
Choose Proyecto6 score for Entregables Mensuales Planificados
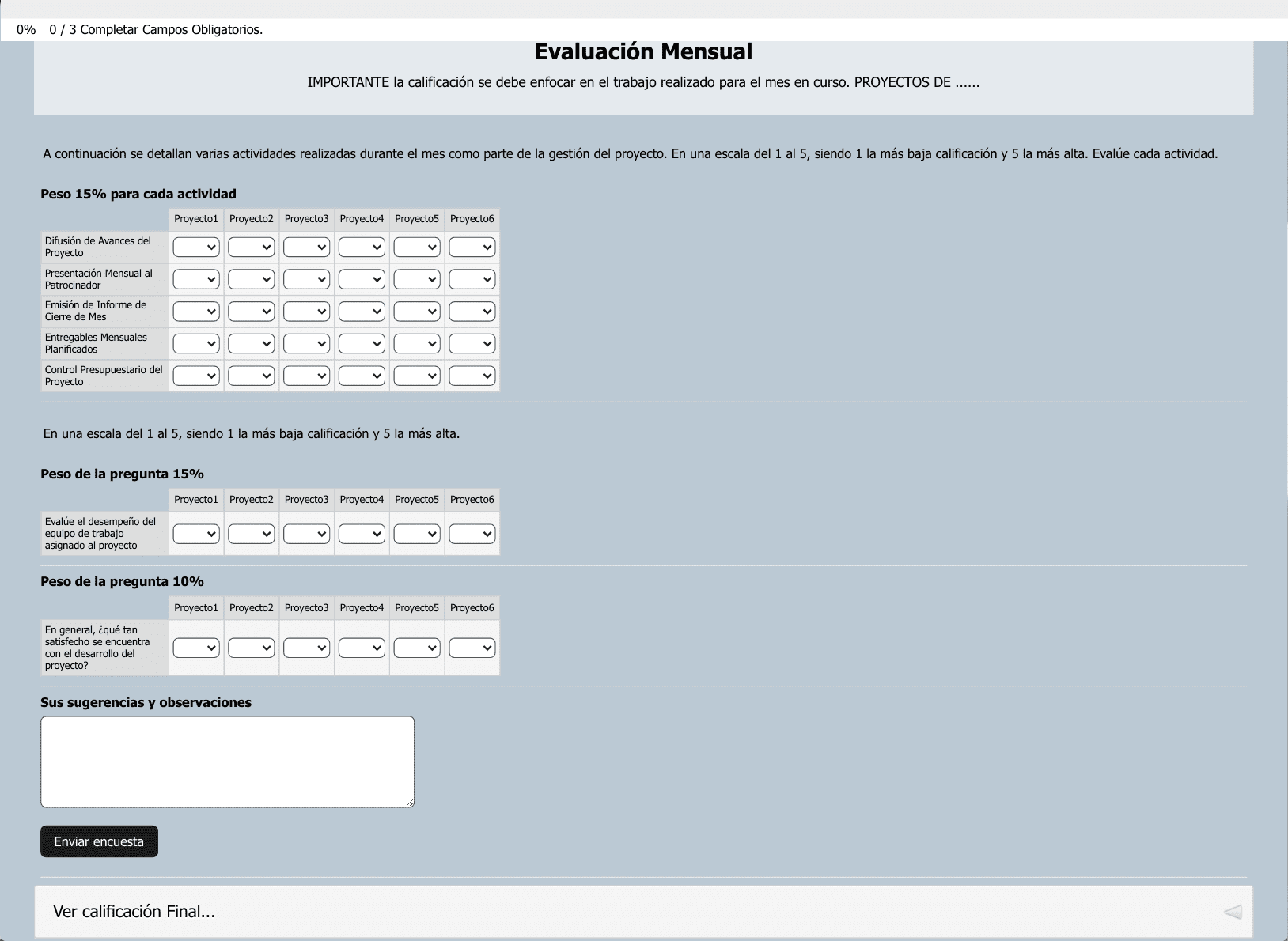click(x=472, y=344)
